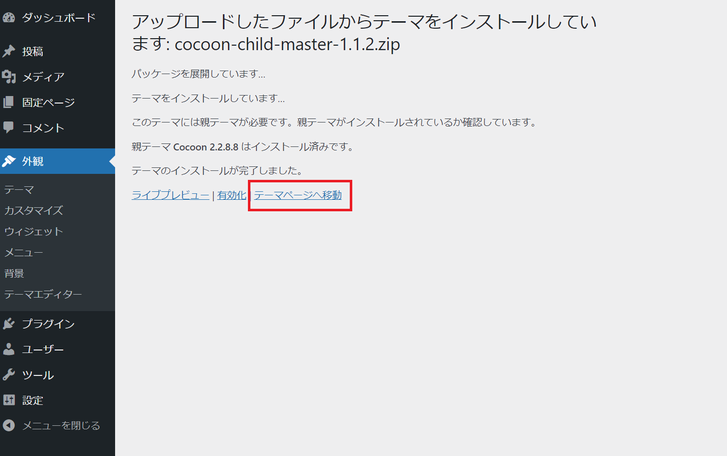Open the テーマ submenu item
Image resolution: width=727 pixels, height=456 pixels.
click(x=18, y=189)
